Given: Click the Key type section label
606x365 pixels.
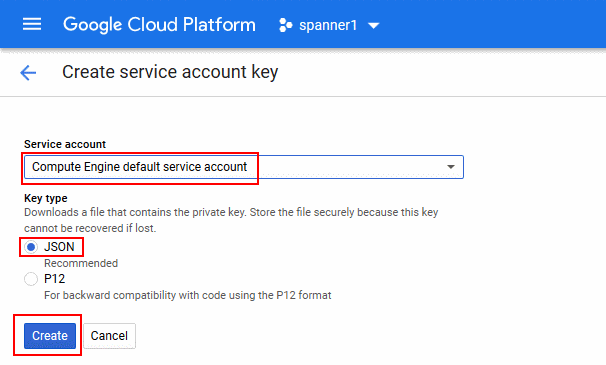Looking at the screenshot, I should (x=46, y=198).
